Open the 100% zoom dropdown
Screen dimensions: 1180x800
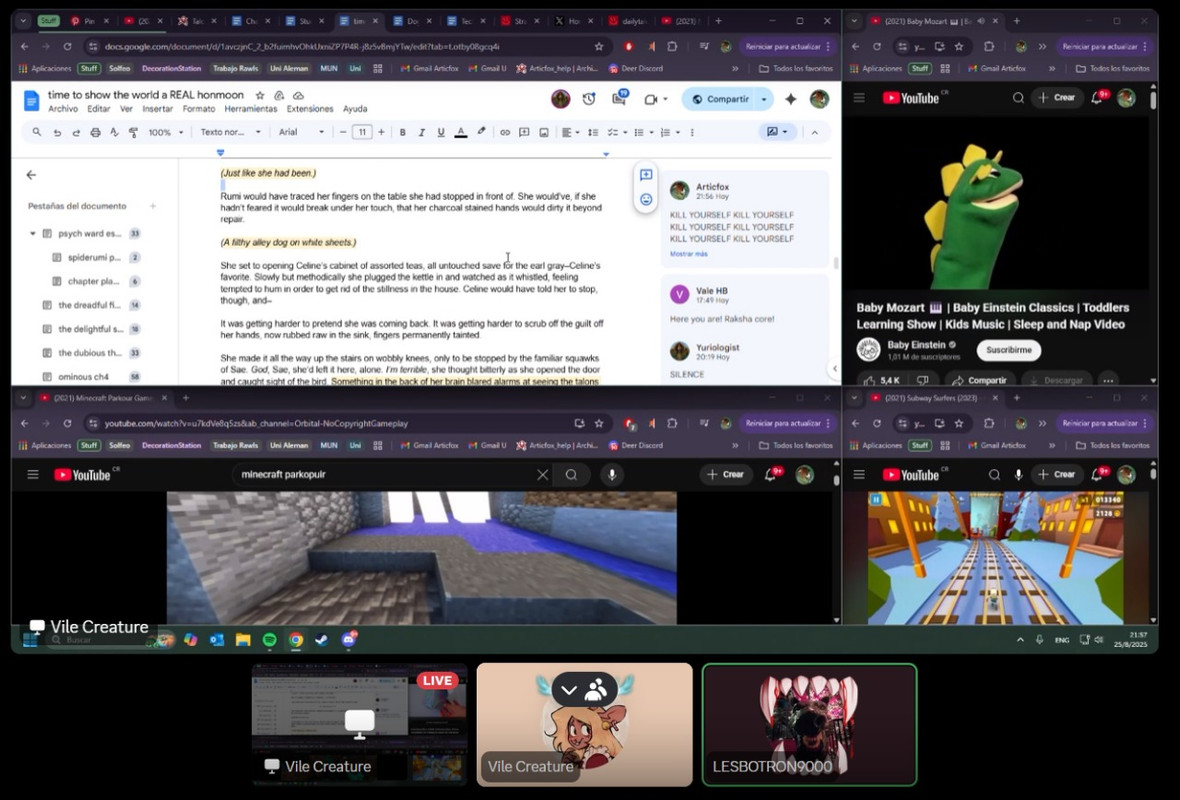166,132
